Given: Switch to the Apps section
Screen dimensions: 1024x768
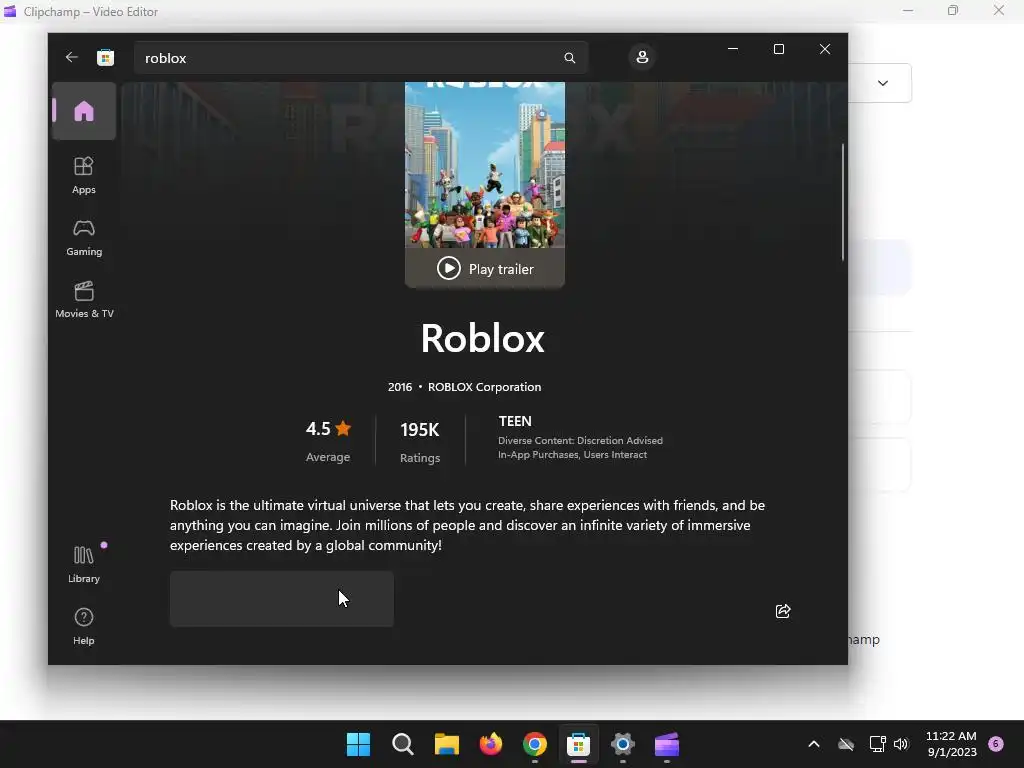Looking at the screenshot, I should click(x=84, y=175).
